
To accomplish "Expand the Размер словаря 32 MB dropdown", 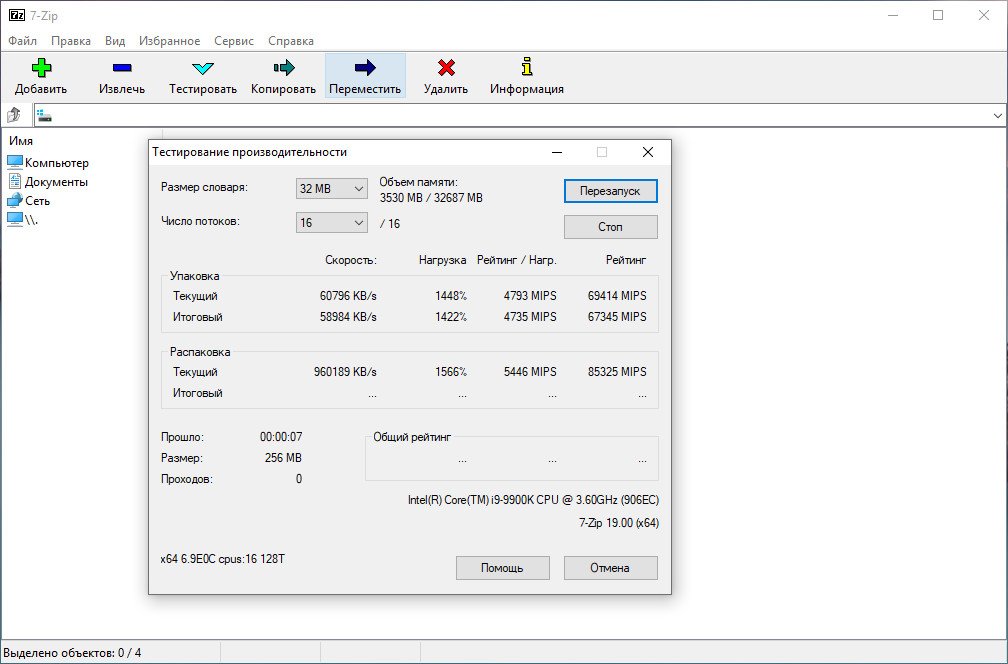I will click(332, 188).
